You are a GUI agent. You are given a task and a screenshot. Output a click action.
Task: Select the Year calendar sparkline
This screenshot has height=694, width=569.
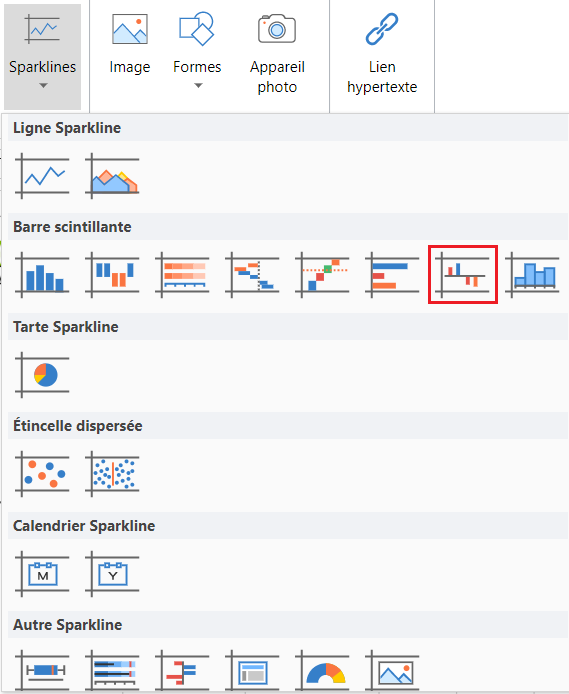tap(112, 574)
